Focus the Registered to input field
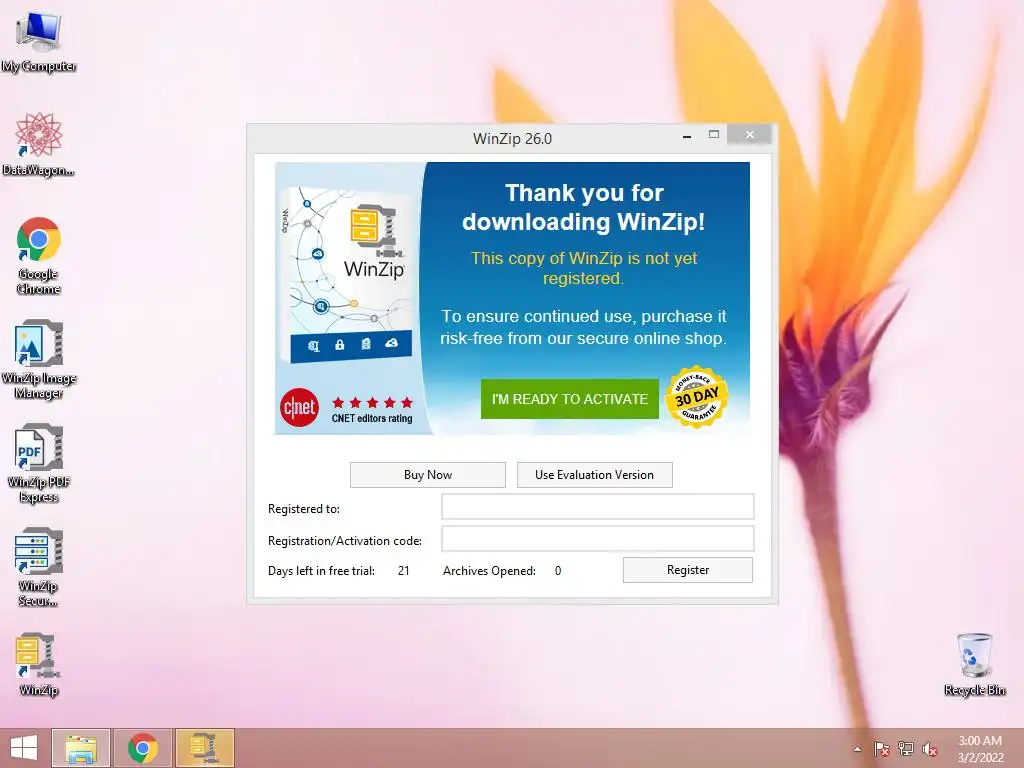 [598, 507]
